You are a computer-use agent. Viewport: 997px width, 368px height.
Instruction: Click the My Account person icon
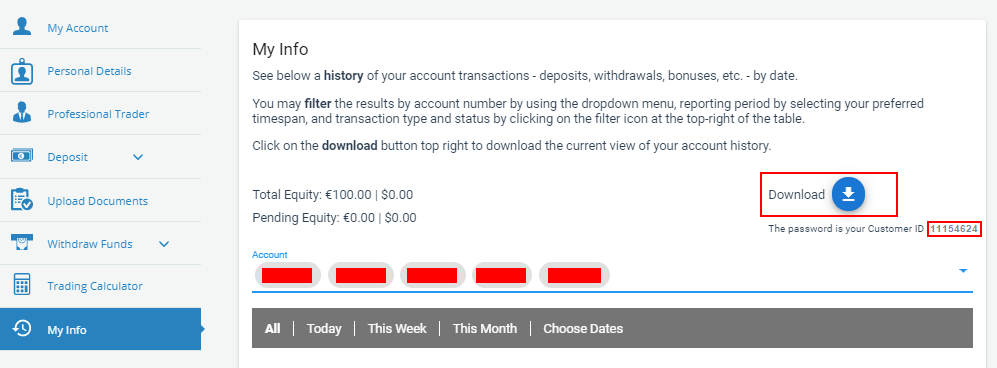point(22,27)
